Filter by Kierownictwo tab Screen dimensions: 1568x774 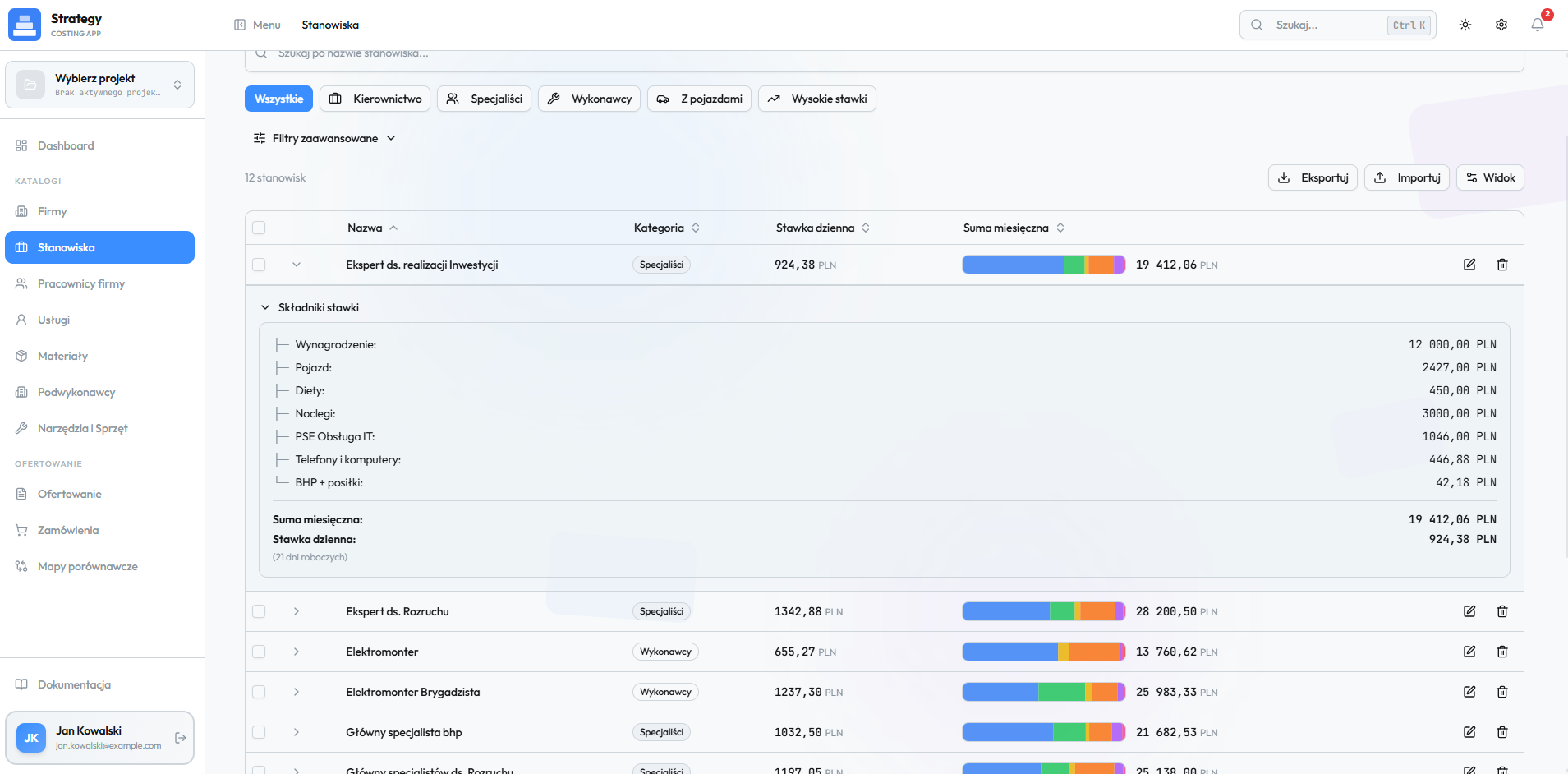click(x=375, y=99)
